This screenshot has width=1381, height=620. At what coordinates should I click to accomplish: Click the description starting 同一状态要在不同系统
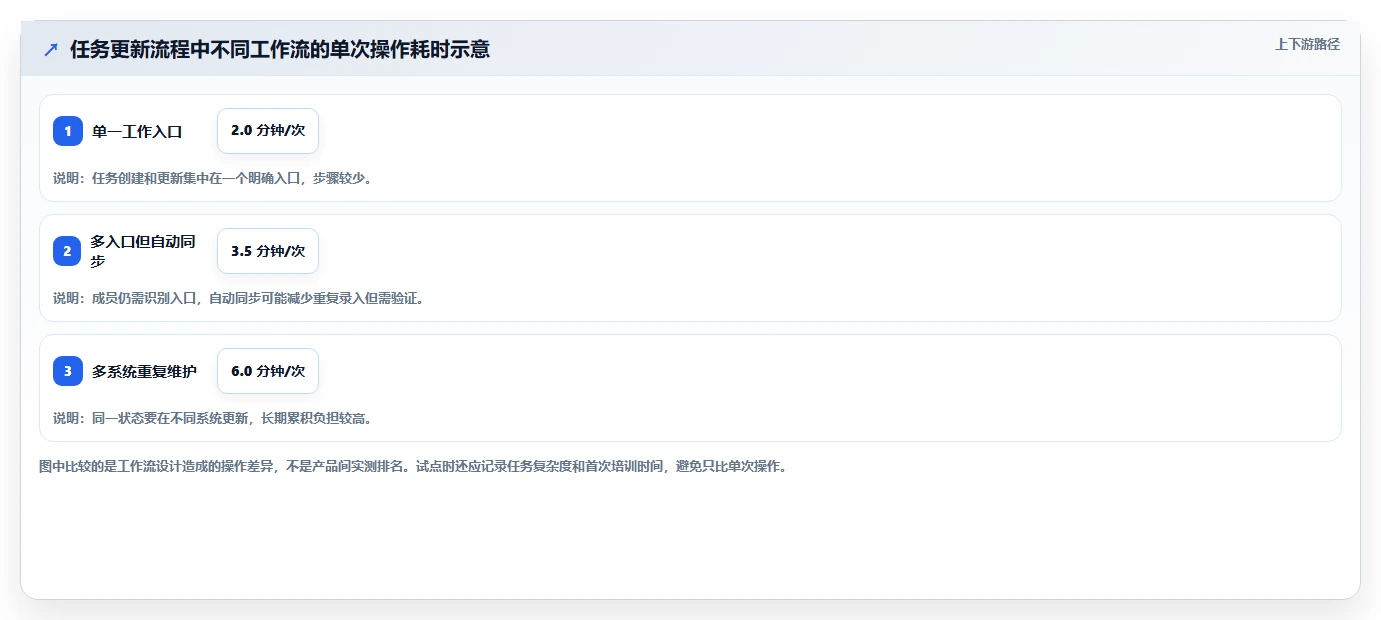click(x=213, y=418)
